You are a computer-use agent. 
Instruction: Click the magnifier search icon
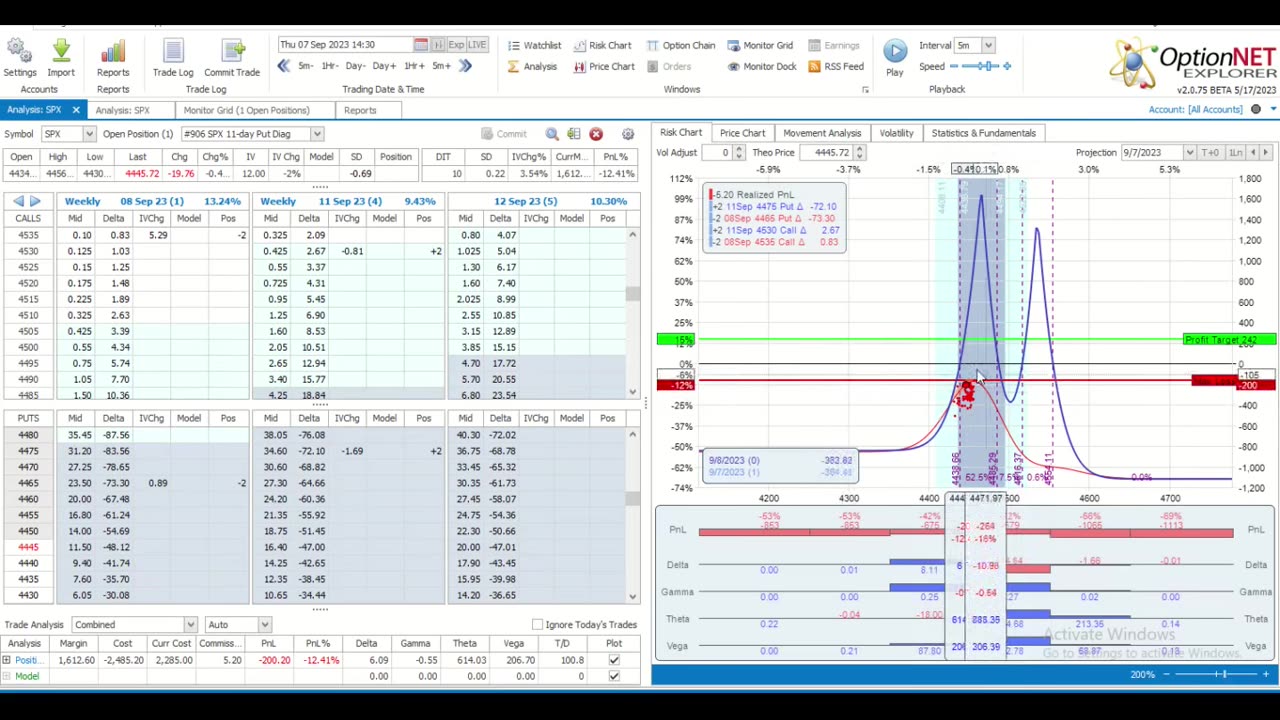pyautogui.click(x=552, y=134)
